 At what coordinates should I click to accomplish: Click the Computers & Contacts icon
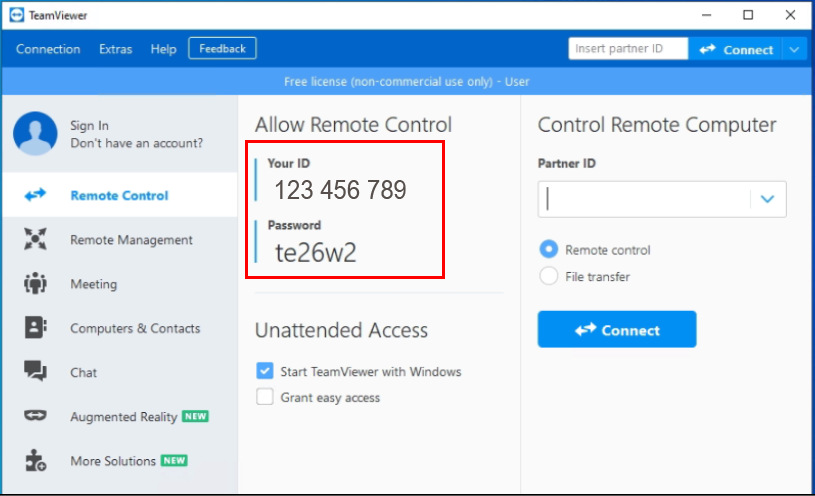pos(35,328)
